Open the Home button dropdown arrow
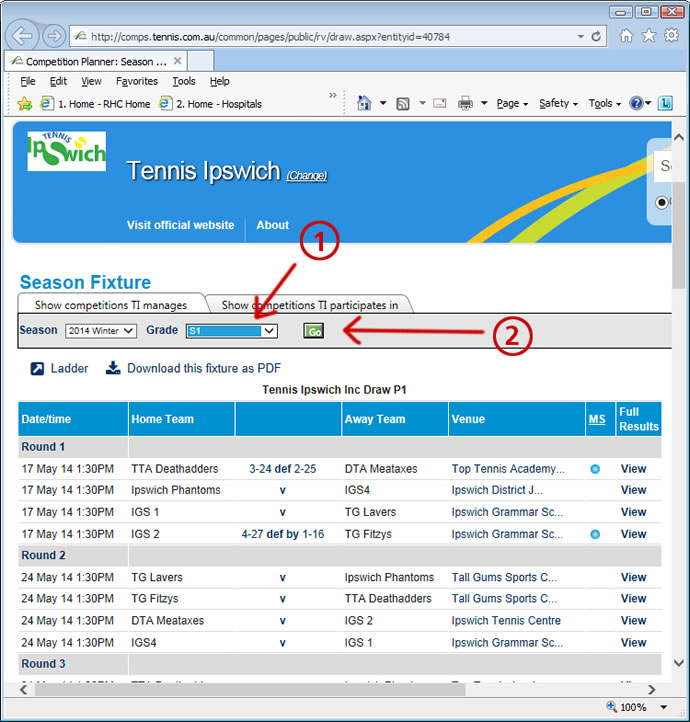 click(x=383, y=103)
